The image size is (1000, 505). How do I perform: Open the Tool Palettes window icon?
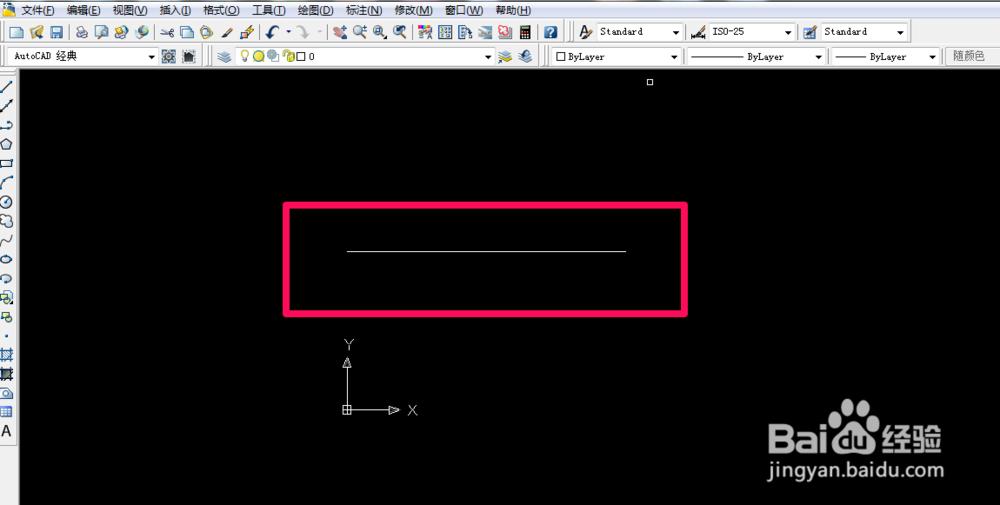pos(465,32)
